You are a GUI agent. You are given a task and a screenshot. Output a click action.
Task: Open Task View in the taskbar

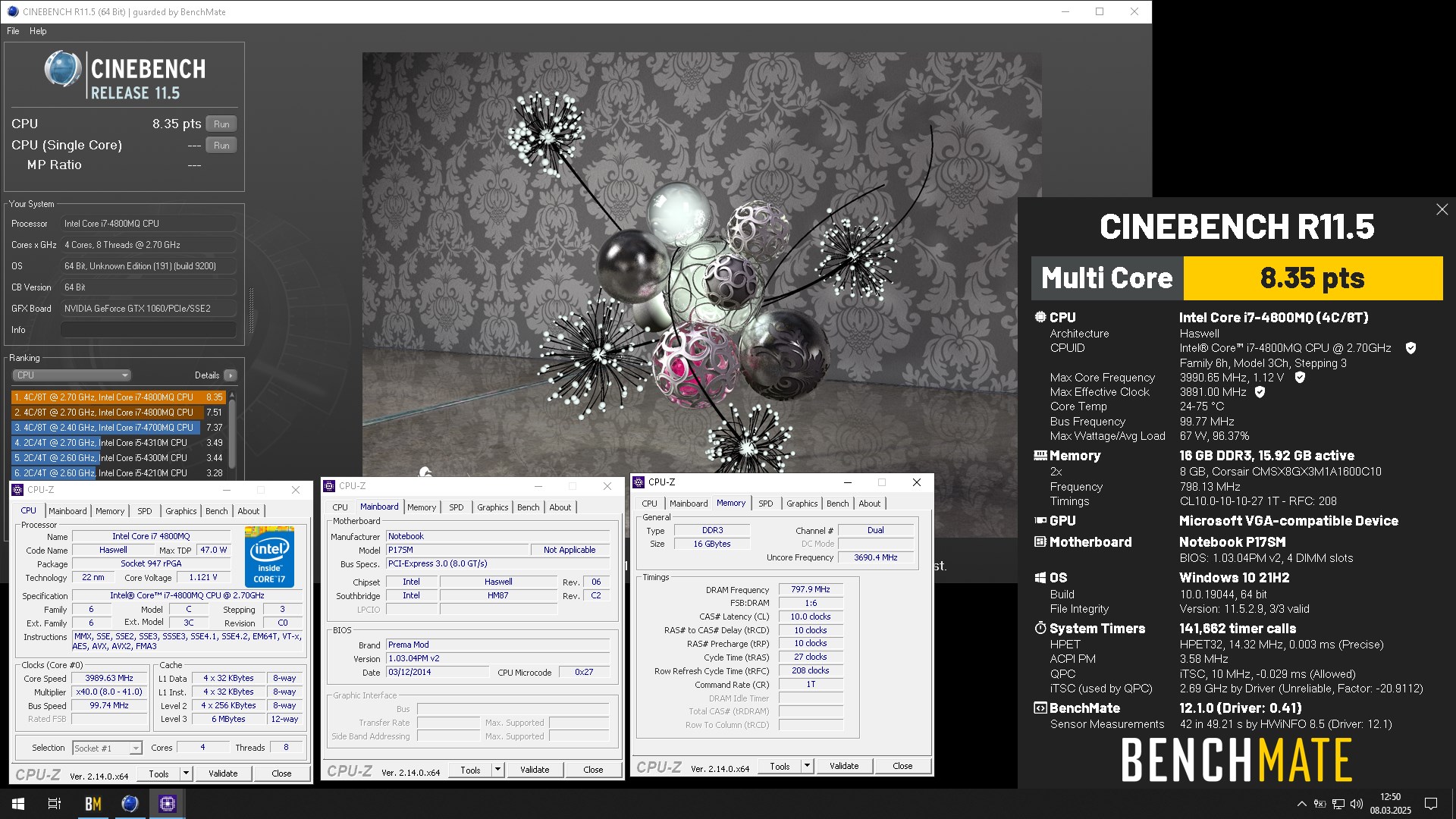[55, 804]
